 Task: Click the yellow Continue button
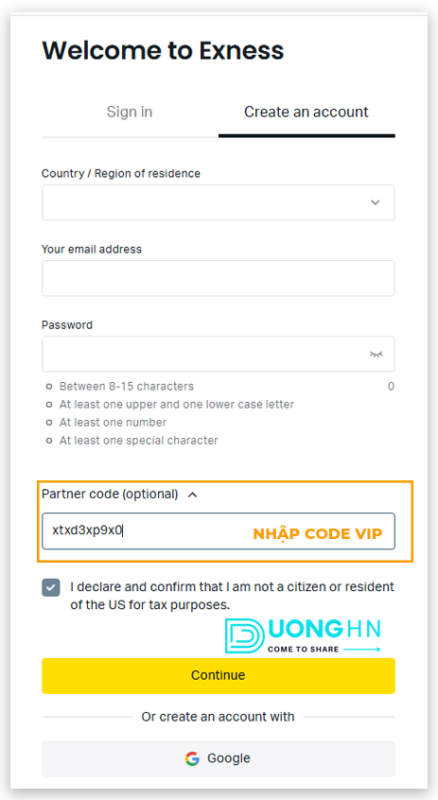(218, 676)
